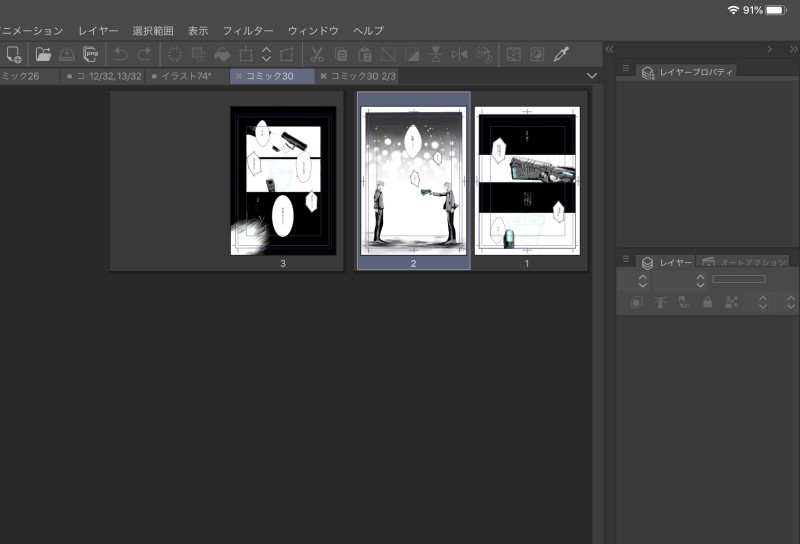Image resolution: width=800 pixels, height=544 pixels.
Task: Cut the selection with the scissors icon
Action: tap(317, 54)
